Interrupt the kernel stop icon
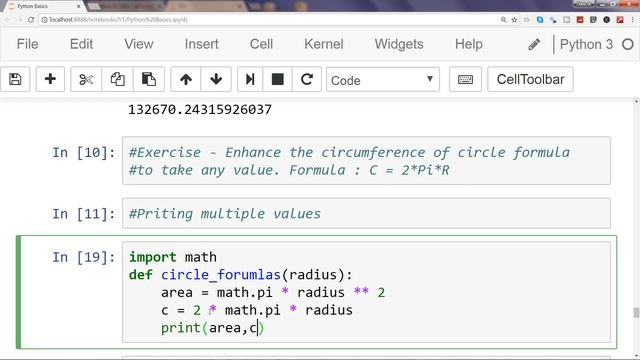Image resolution: width=640 pixels, height=360 pixels. pos(278,79)
